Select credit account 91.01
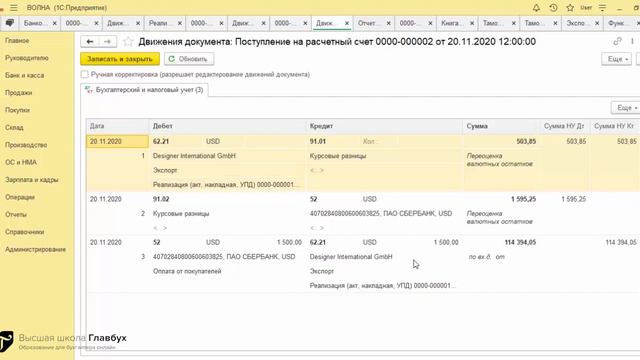This screenshot has width=640, height=360. [318, 142]
